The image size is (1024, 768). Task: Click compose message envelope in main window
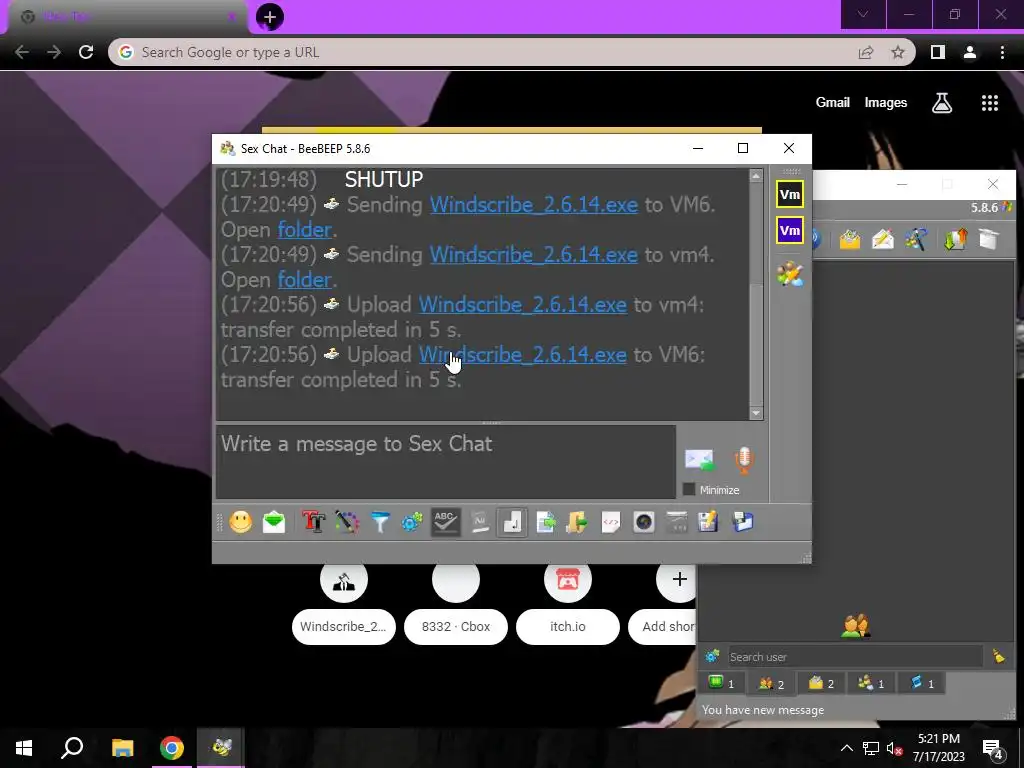click(x=882, y=240)
